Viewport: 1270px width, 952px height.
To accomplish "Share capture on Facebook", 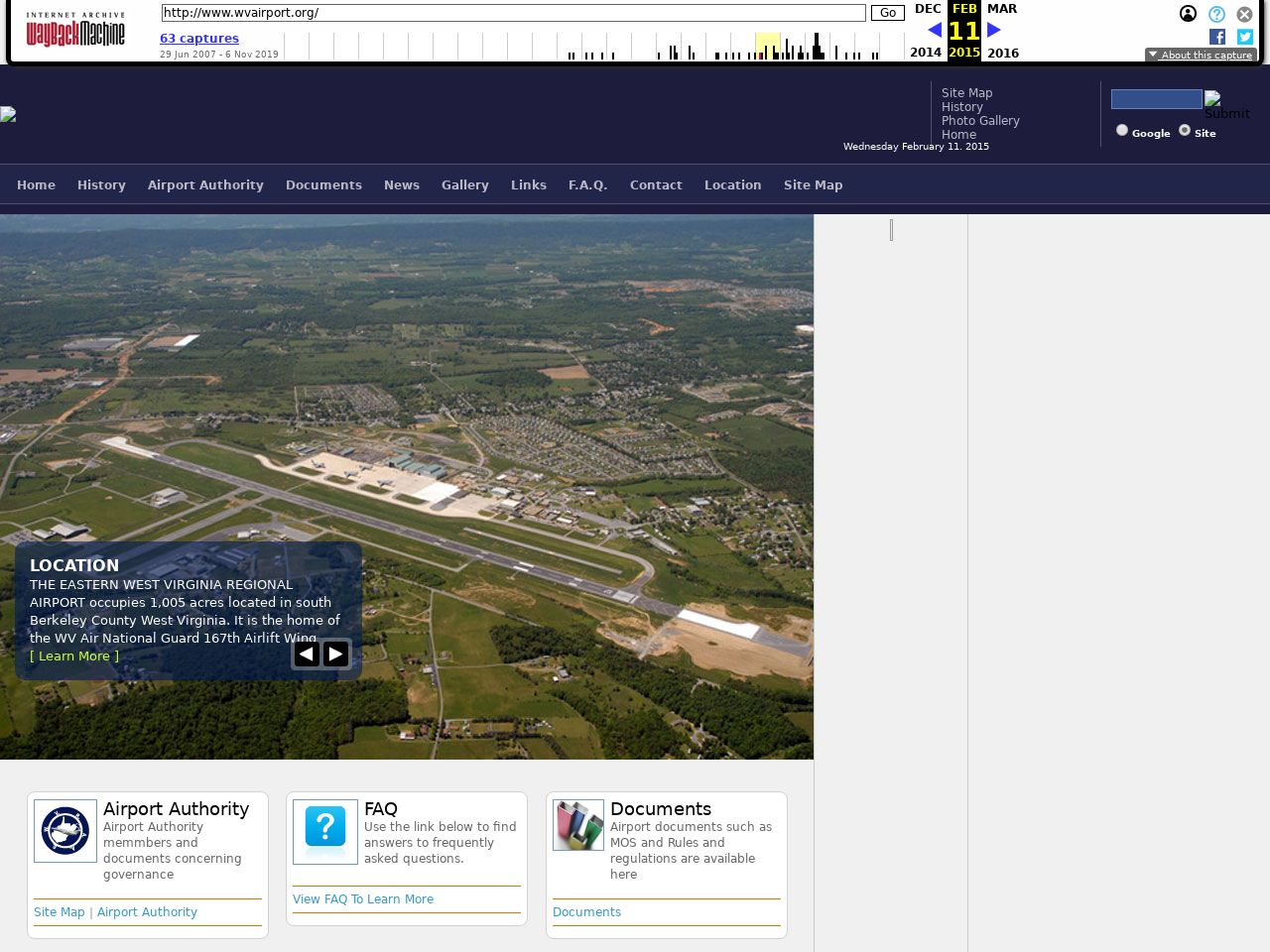I will tap(1217, 37).
